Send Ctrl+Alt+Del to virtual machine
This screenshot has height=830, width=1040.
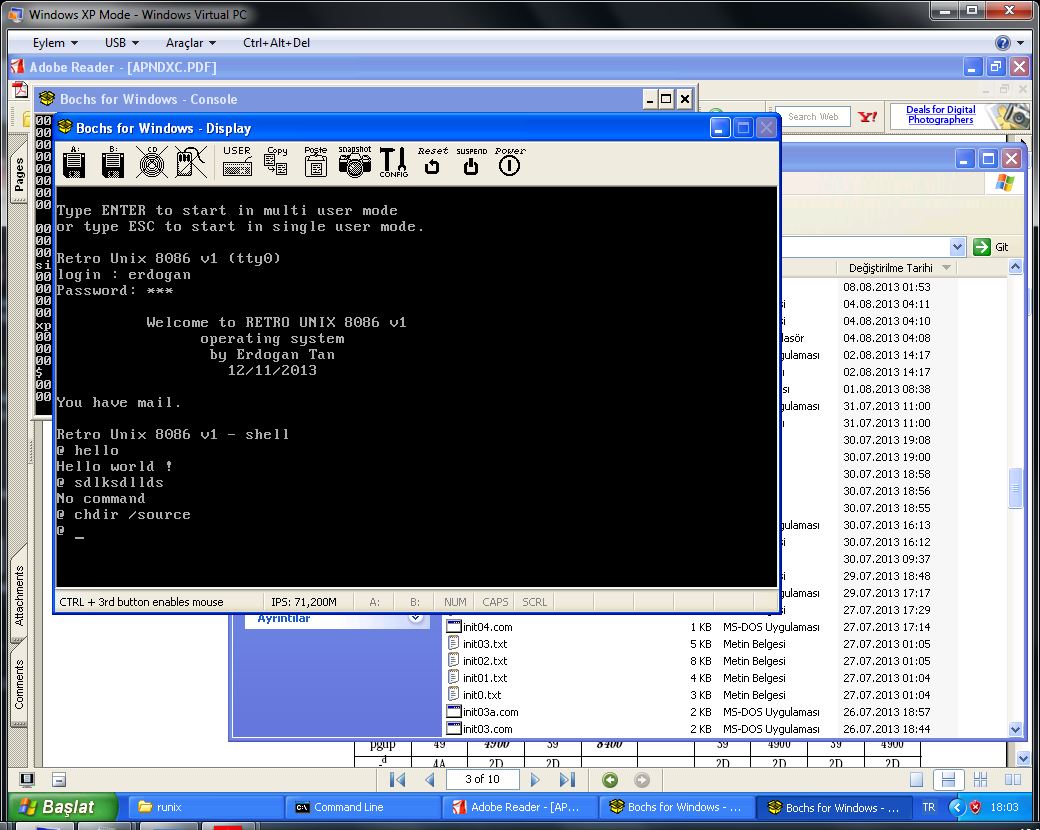point(277,42)
